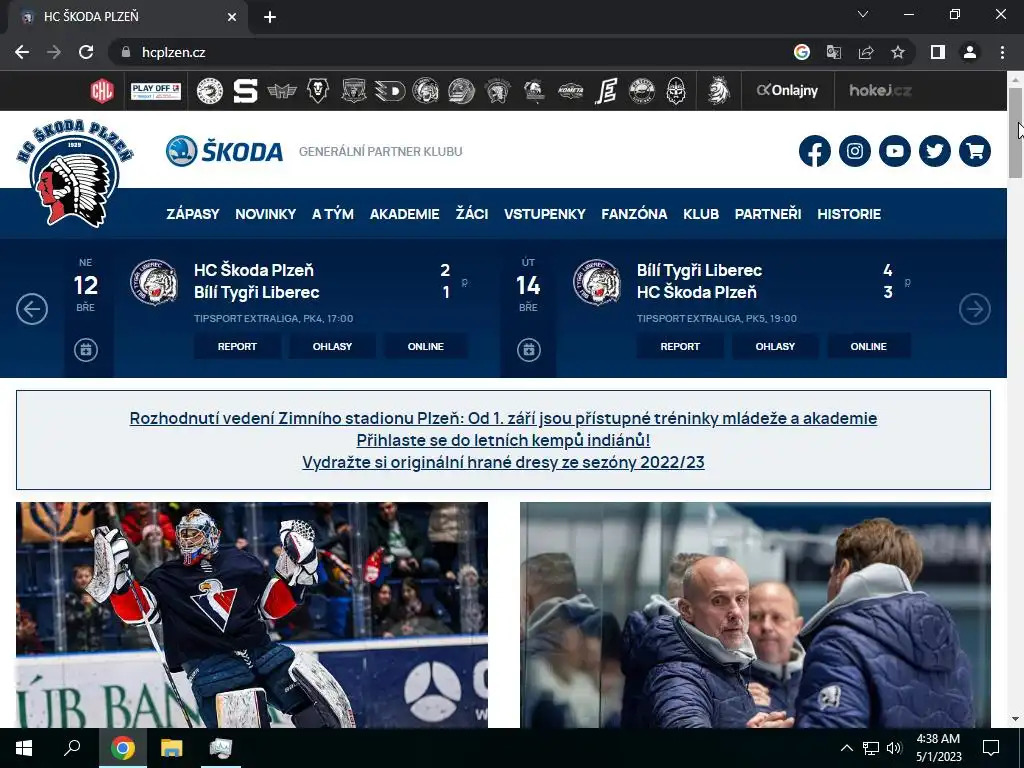Image resolution: width=1024 pixels, height=768 pixels.
Task: Expand the tab search chevron
Action: point(863,14)
